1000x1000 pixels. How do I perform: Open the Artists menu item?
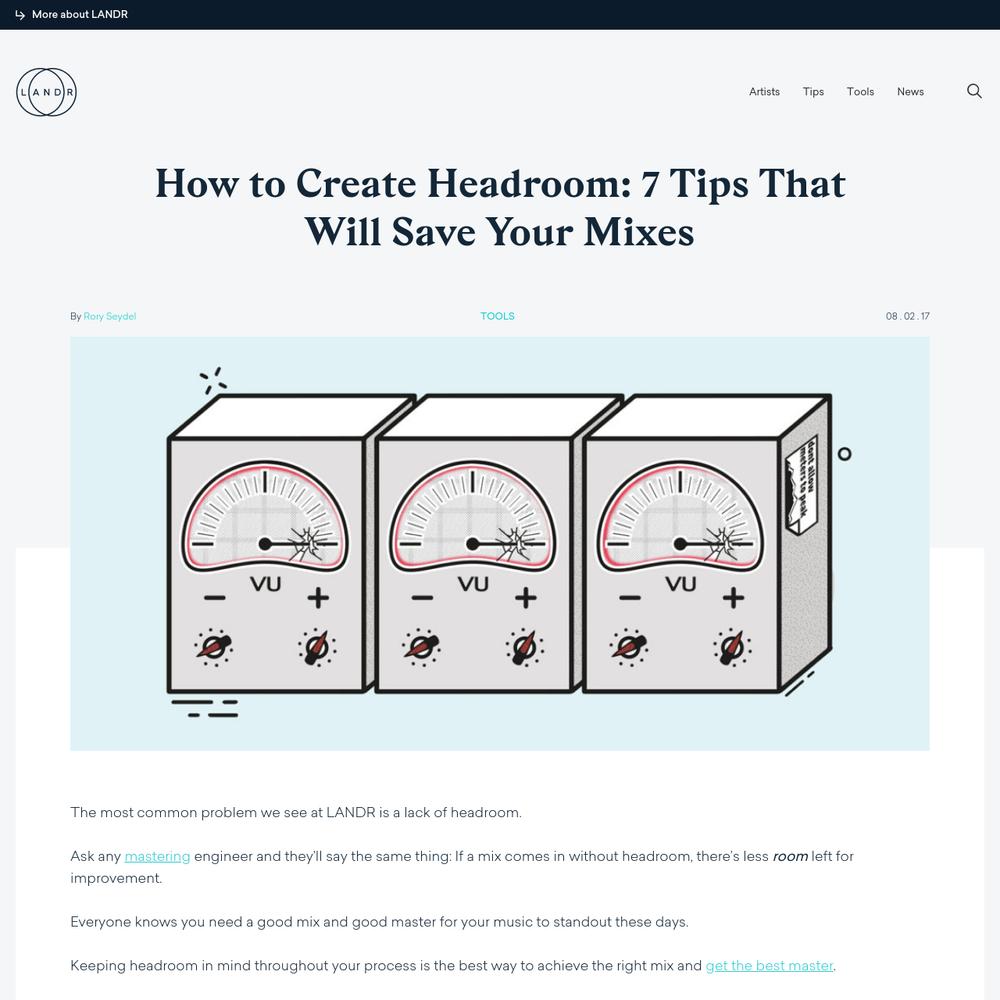click(x=764, y=92)
